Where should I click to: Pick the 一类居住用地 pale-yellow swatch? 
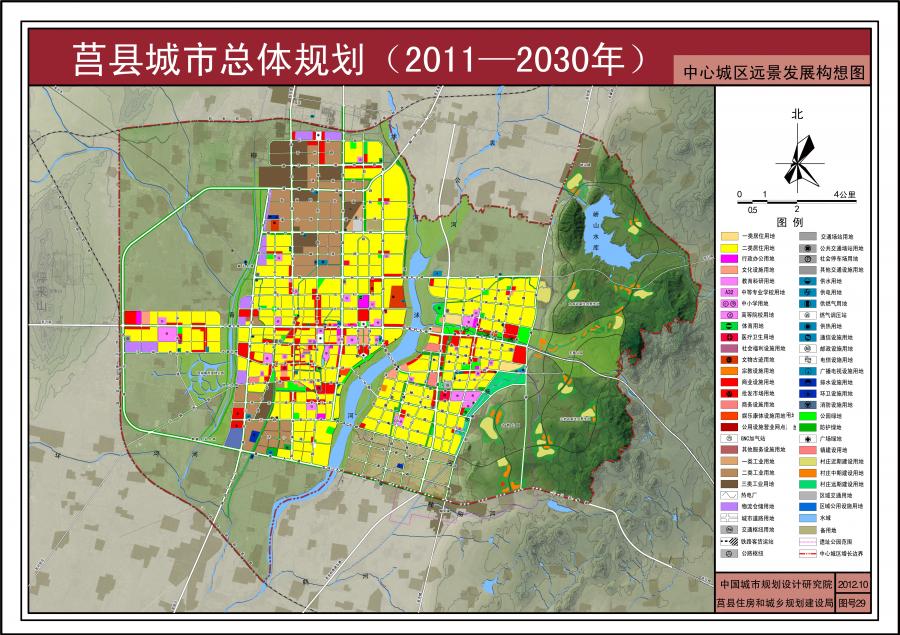[730, 236]
